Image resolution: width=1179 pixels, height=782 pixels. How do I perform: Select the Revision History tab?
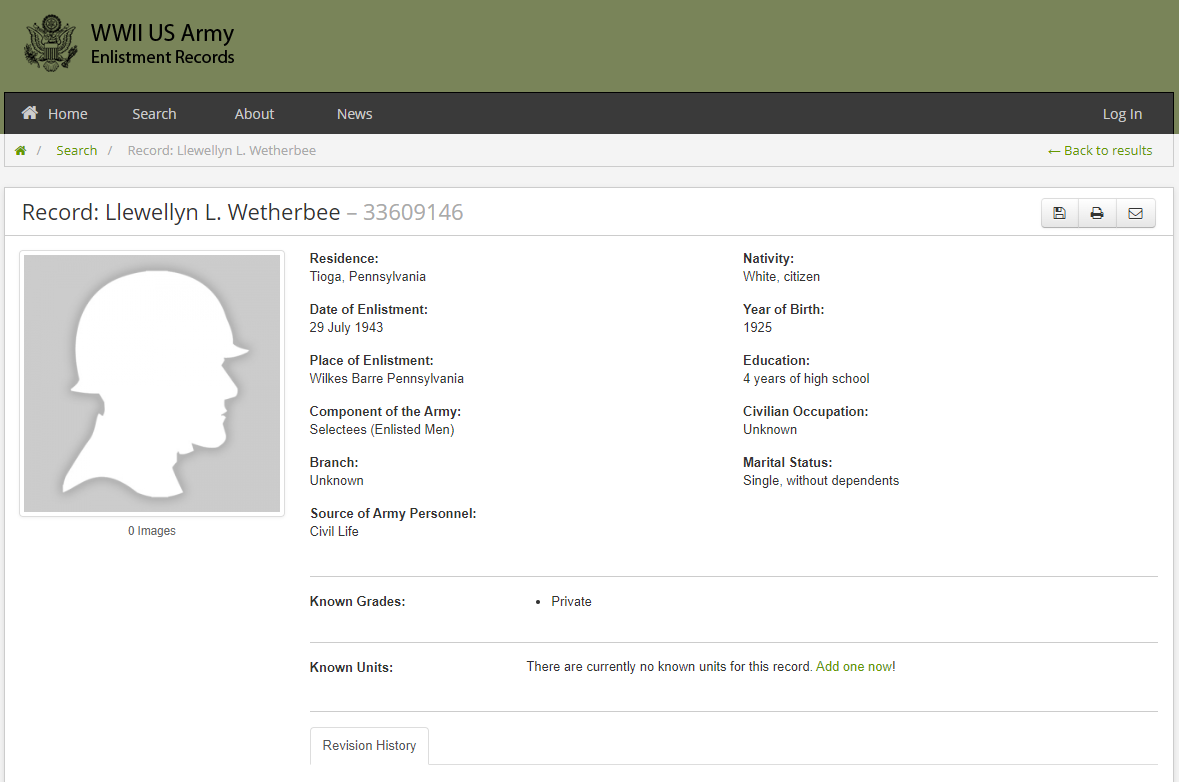coord(369,746)
